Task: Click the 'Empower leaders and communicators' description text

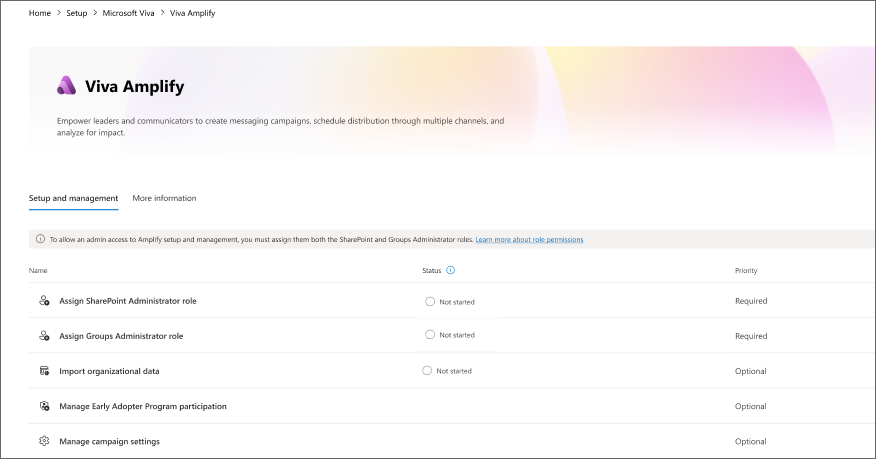Action: pos(280,127)
